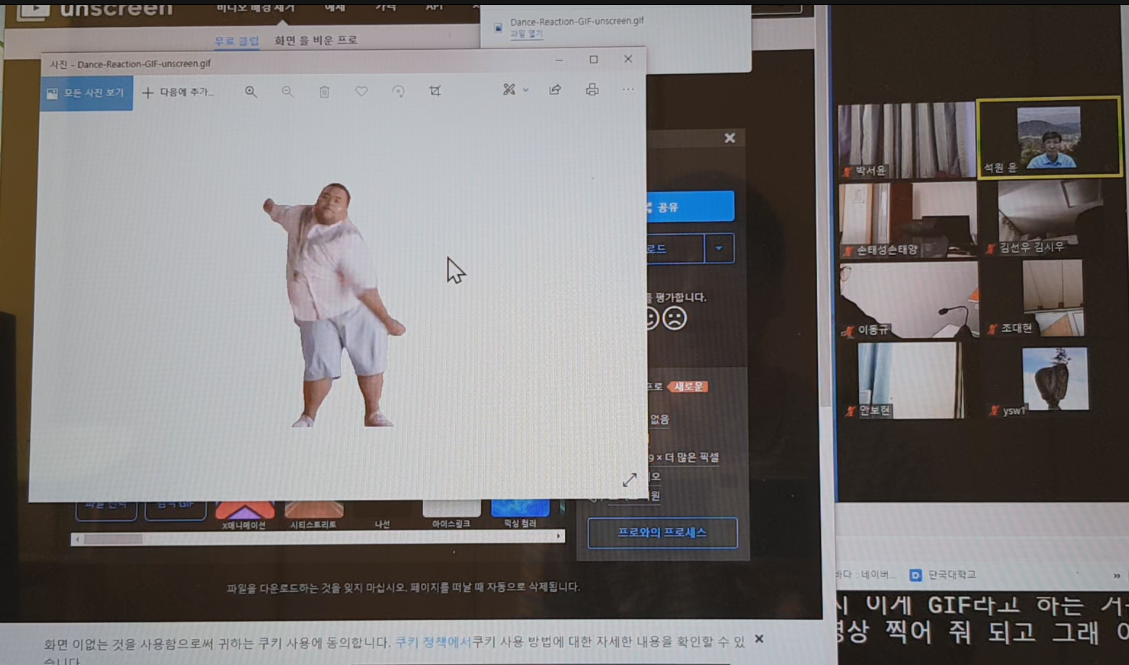Open '다음에 추가' add-to menu
The image size is (1129, 665).
coord(178,92)
